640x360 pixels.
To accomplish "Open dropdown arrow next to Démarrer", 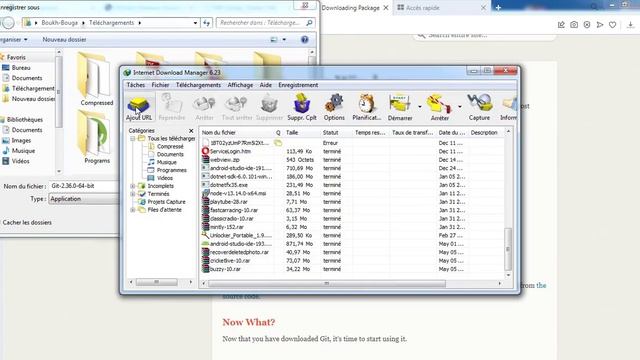I will [420, 107].
